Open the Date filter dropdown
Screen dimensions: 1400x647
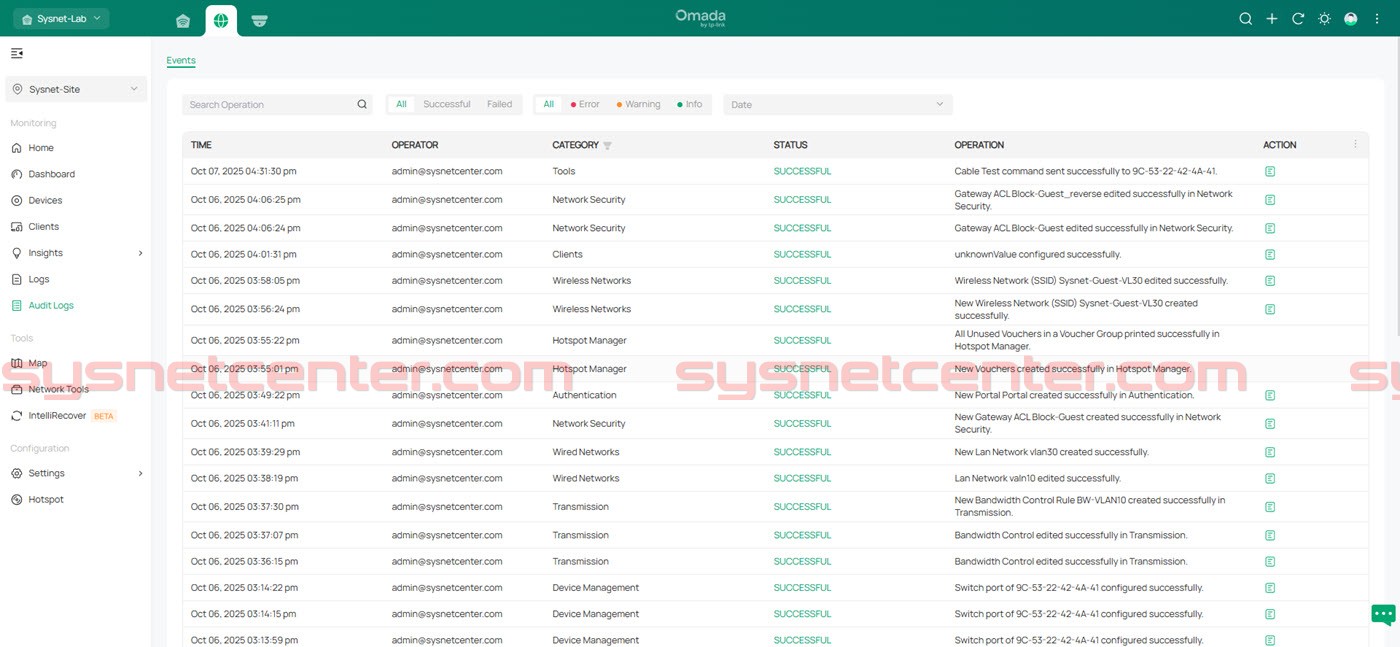(x=837, y=104)
